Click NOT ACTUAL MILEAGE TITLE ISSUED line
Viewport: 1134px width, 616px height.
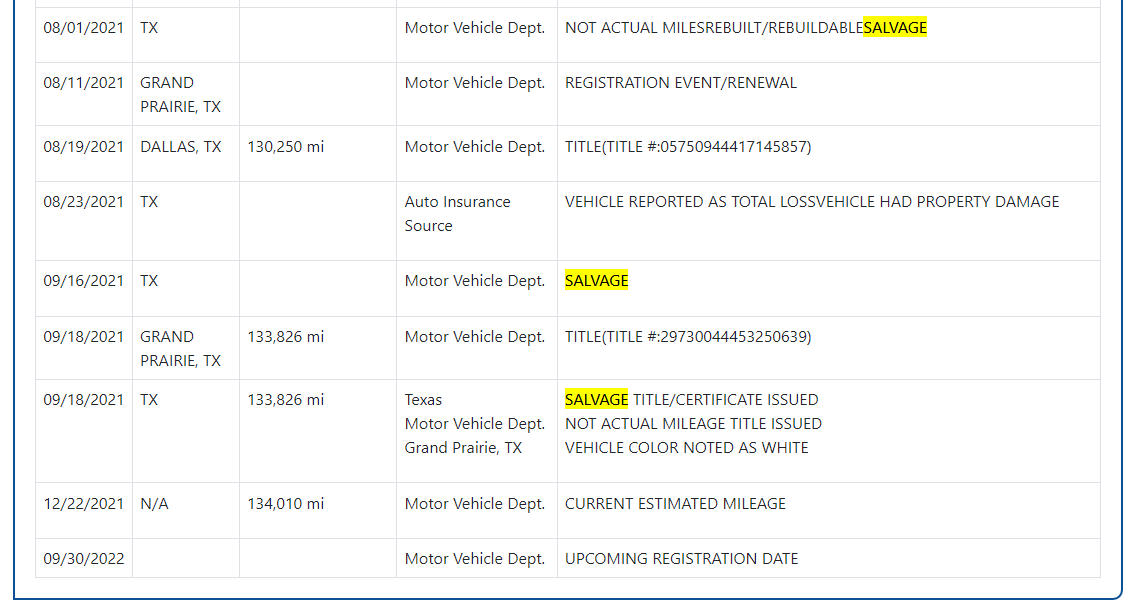pos(694,424)
